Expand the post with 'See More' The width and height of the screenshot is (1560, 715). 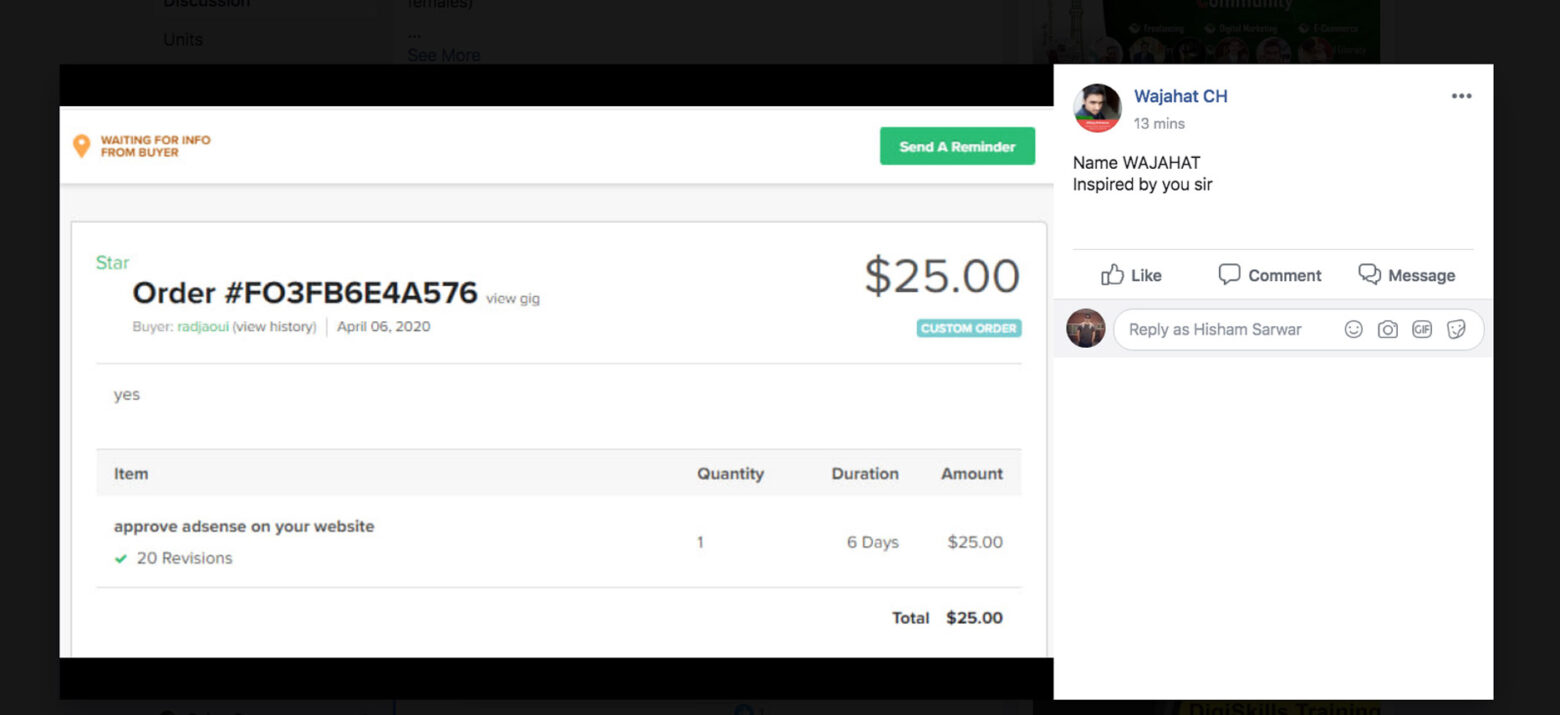(443, 56)
